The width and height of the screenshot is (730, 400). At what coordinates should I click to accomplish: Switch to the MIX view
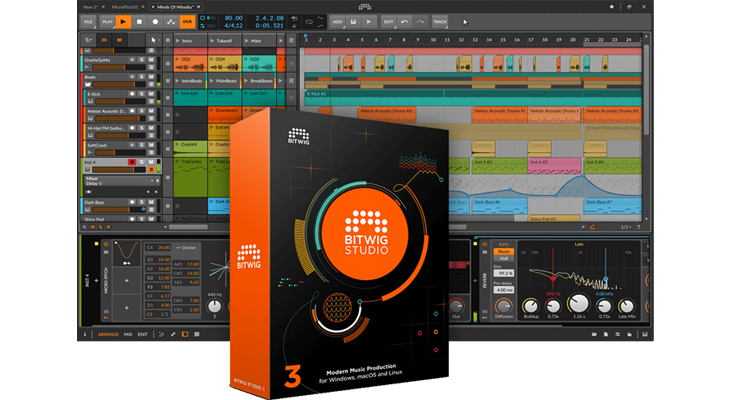[128, 334]
